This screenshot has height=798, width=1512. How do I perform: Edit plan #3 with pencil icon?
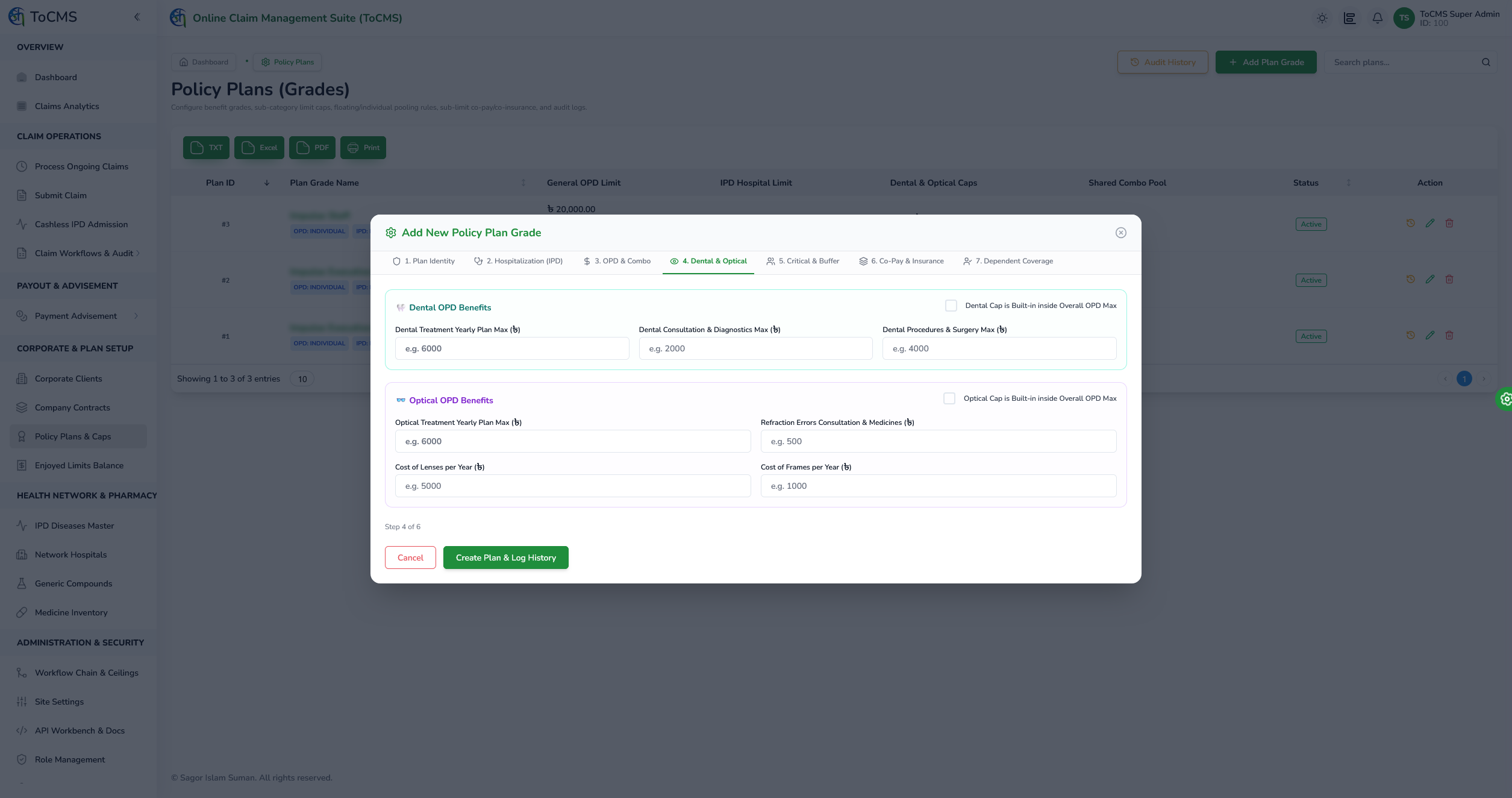coord(1430,224)
